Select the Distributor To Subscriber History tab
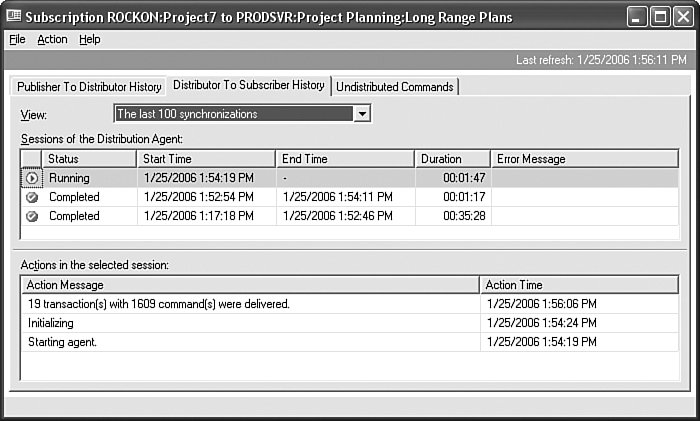The height and width of the screenshot is (421, 700). click(249, 86)
